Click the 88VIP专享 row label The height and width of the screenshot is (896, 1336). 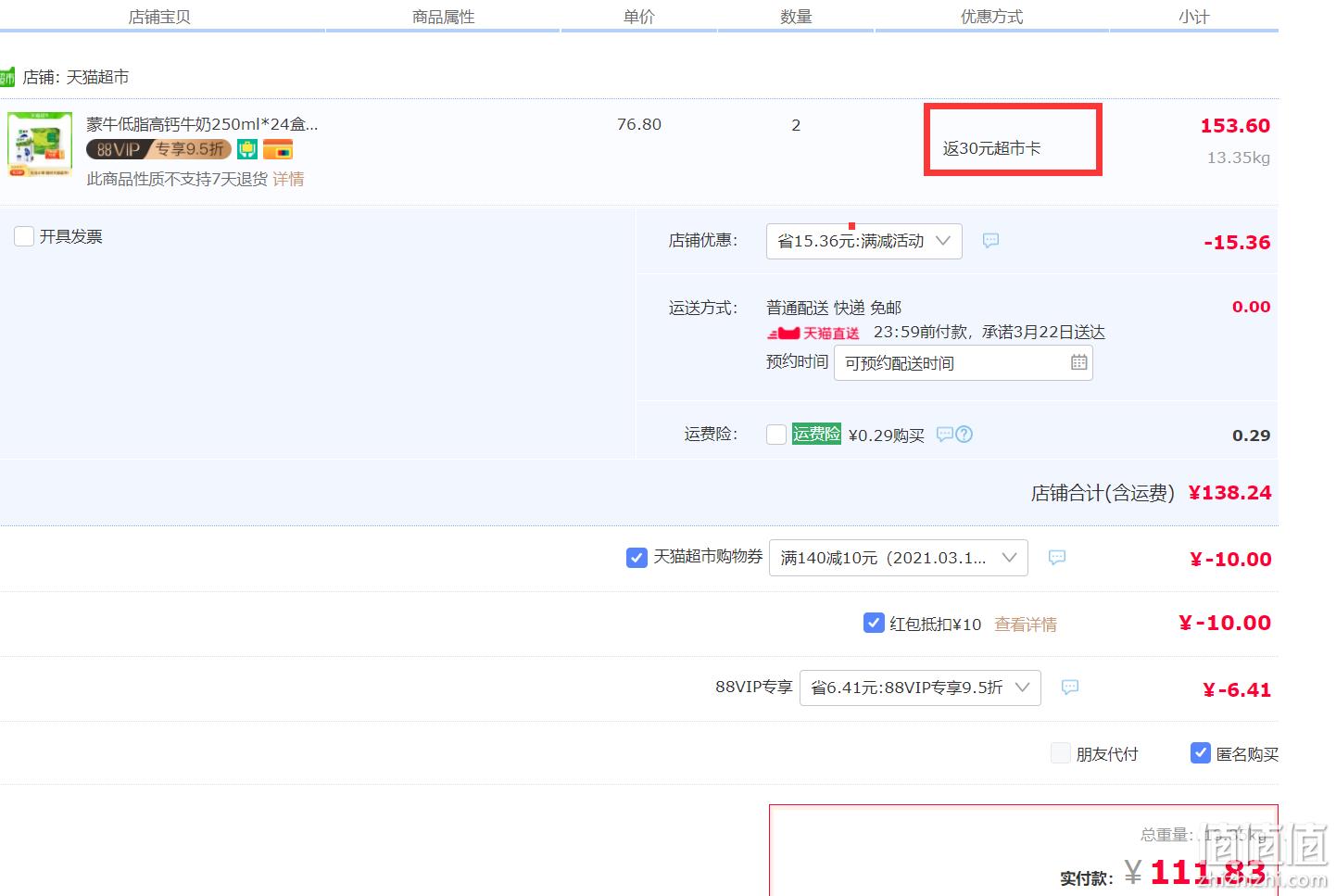[754, 687]
